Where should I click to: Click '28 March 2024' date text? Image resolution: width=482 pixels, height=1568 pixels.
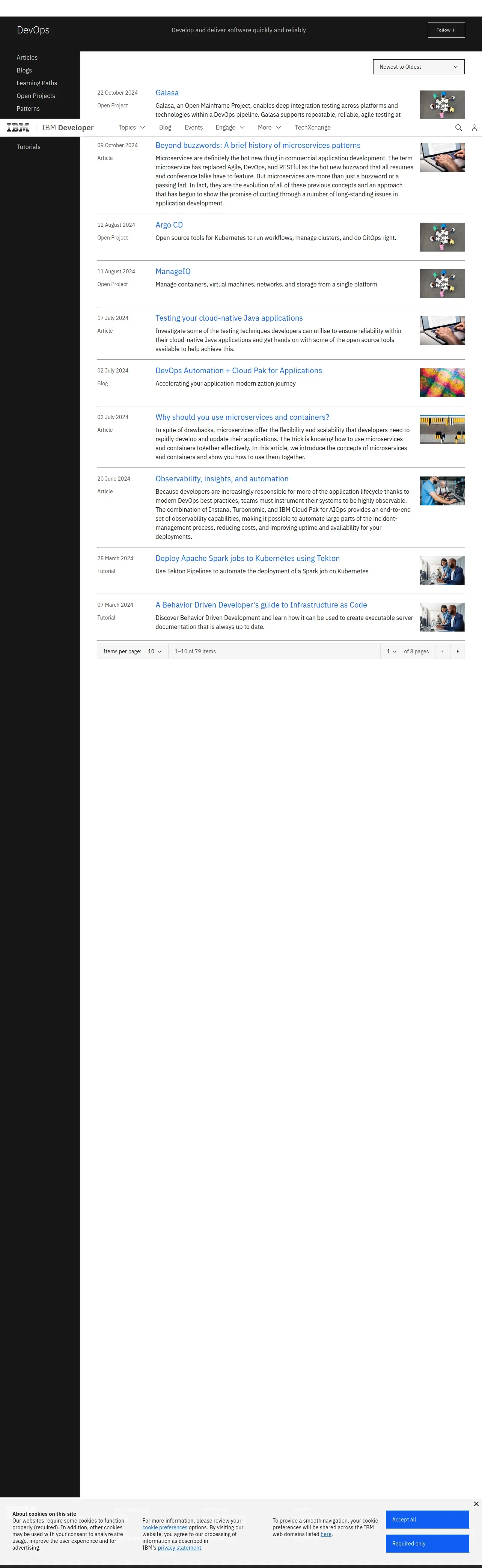[x=115, y=559]
